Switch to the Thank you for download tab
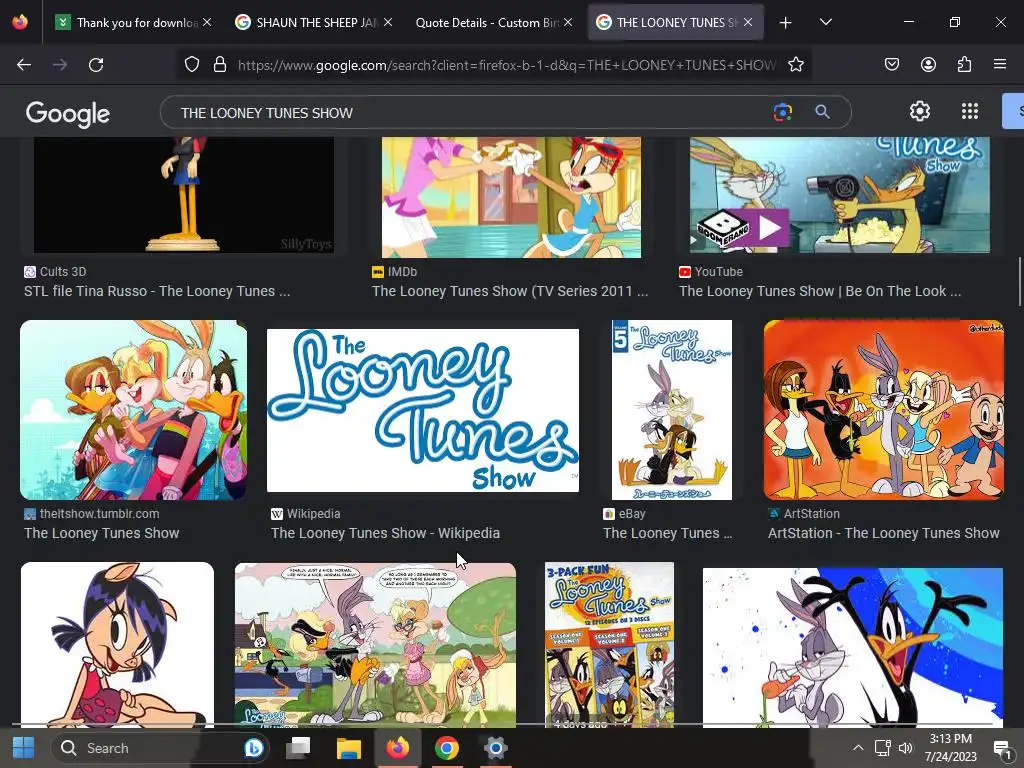1024x768 pixels. (133, 22)
